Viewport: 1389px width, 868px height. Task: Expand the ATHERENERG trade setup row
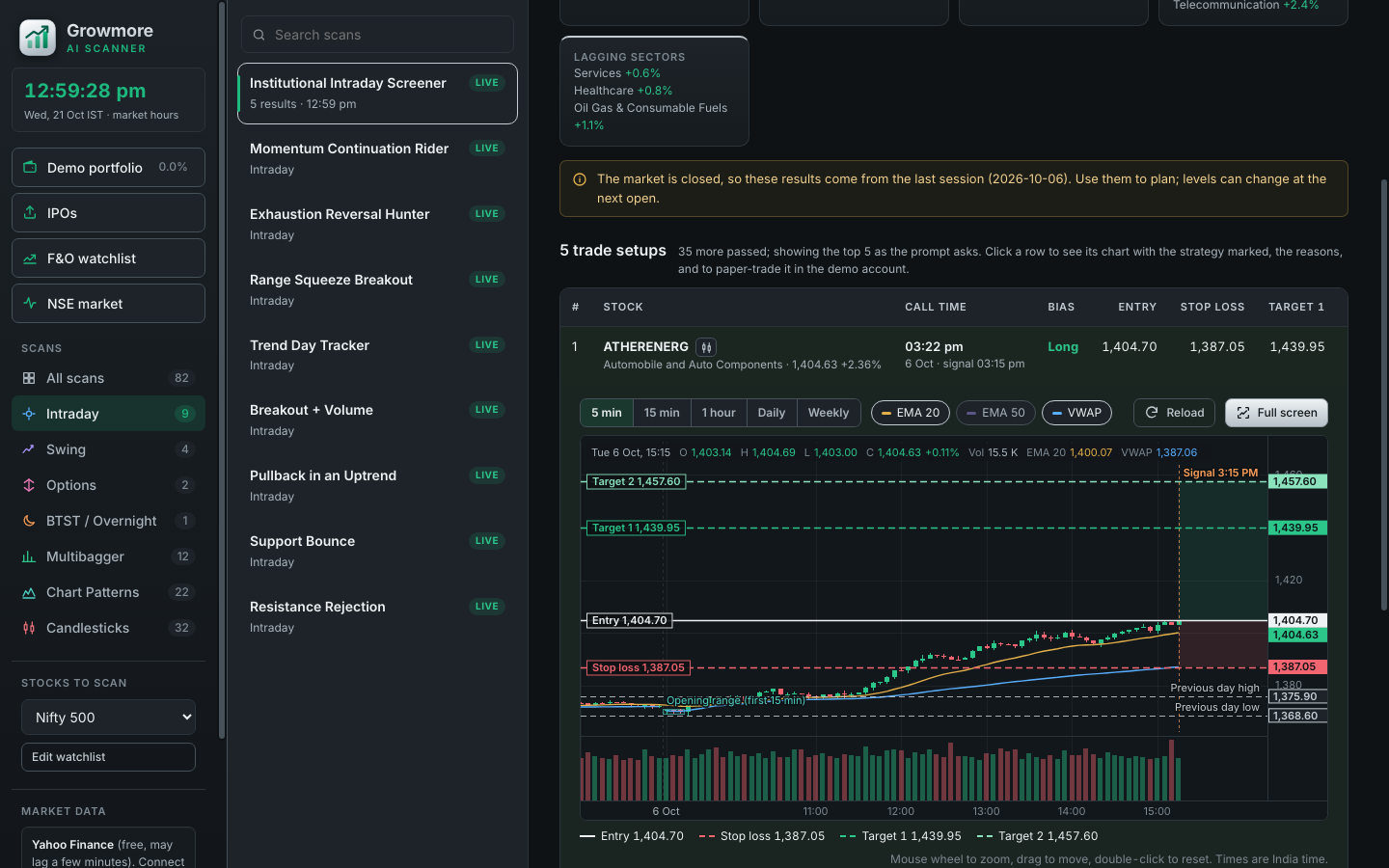[953, 354]
